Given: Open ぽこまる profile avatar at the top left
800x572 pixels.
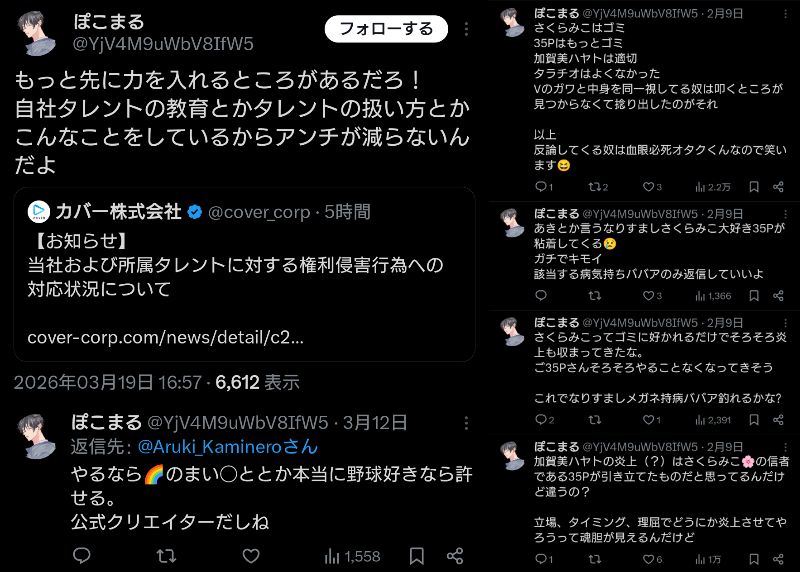Looking at the screenshot, I should click(x=37, y=33).
